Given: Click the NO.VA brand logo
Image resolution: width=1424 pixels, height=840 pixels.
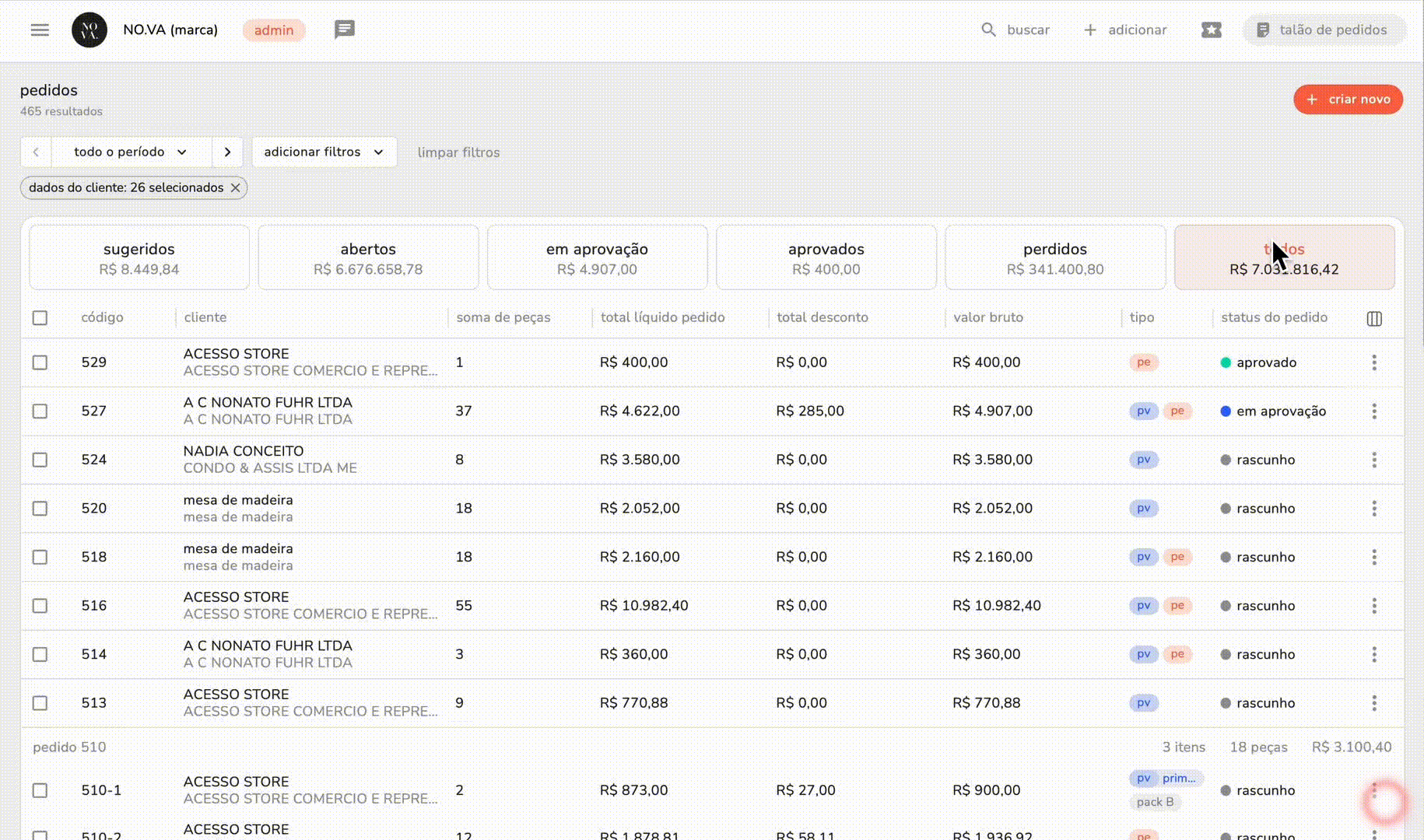Looking at the screenshot, I should coord(89,30).
